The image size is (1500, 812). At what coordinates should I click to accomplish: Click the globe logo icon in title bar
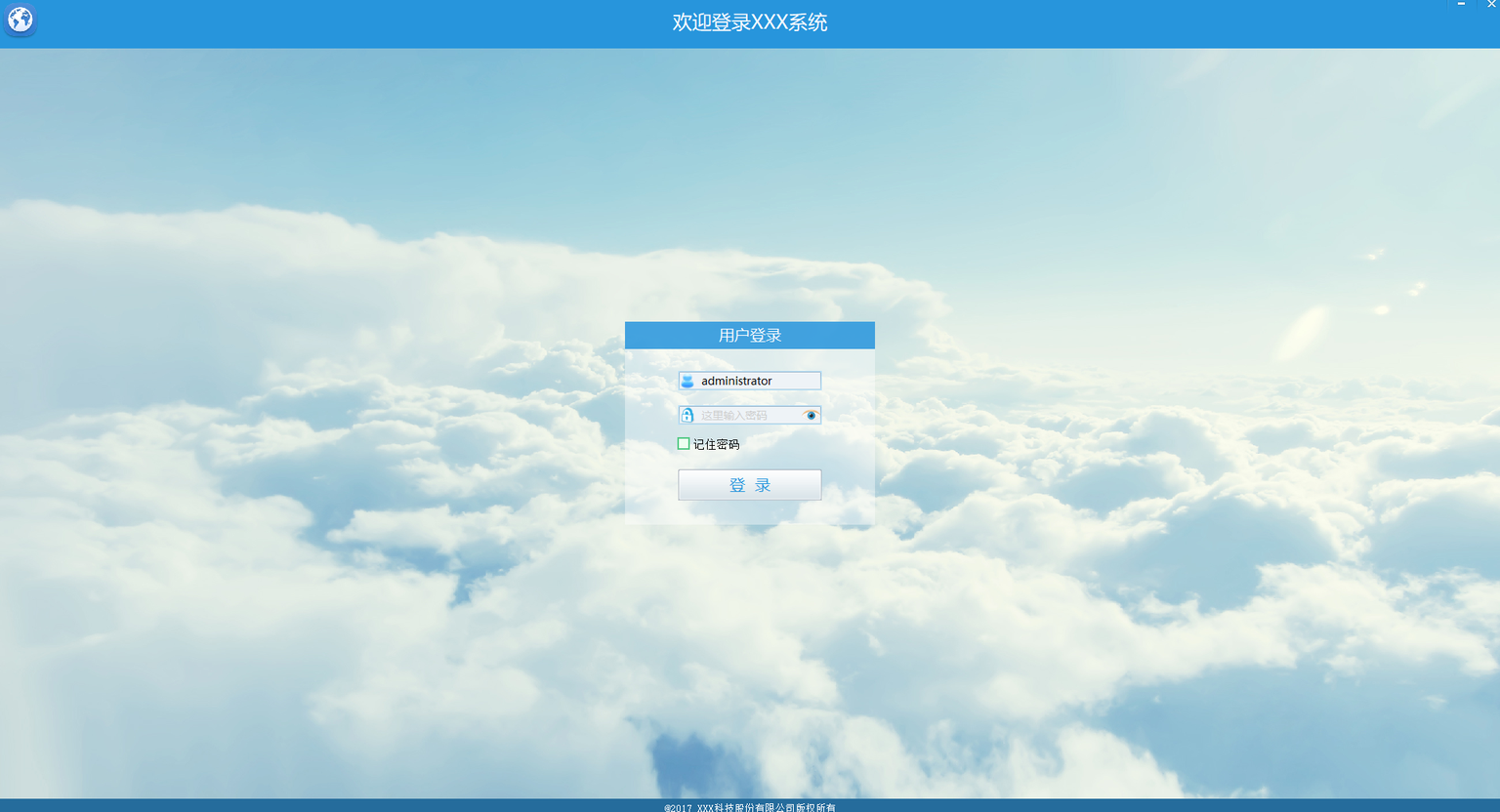[x=21, y=20]
